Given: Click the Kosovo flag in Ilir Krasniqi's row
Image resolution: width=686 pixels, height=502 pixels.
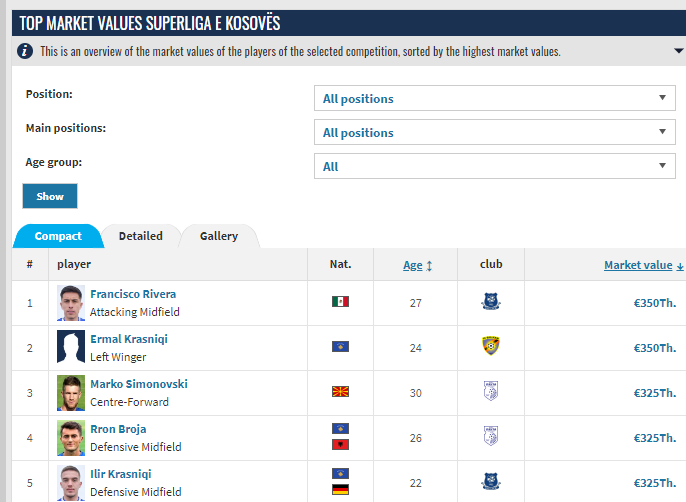Looking at the screenshot, I should [340, 474].
